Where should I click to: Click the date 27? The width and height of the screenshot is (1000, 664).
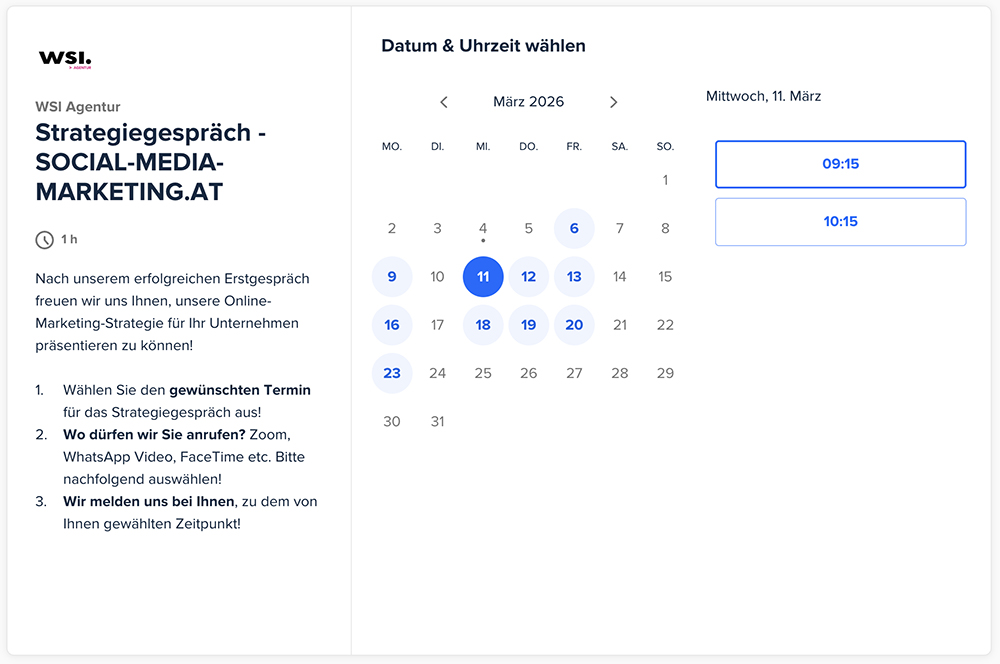click(574, 373)
